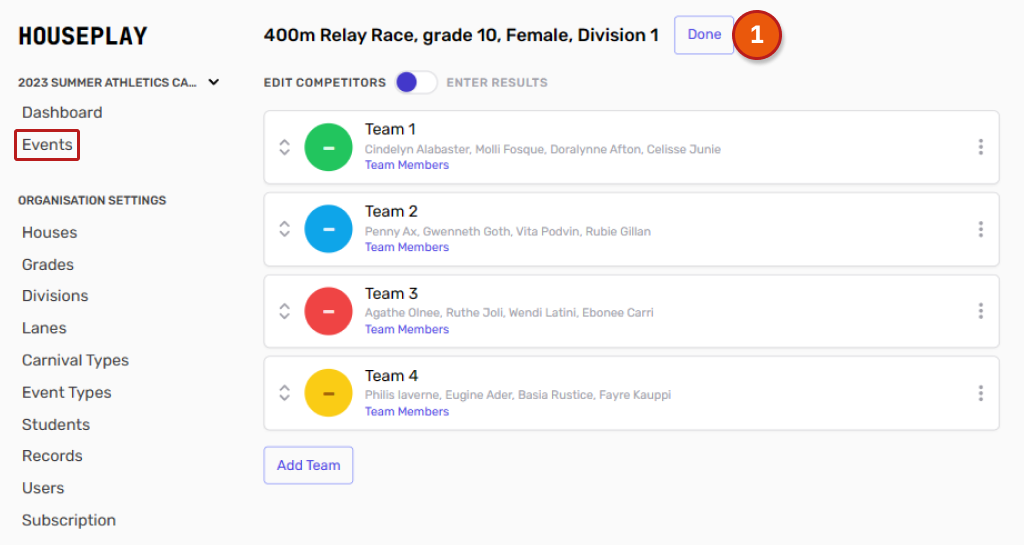Open Team Members link under Team 3
This screenshot has width=1024, height=545.
(x=406, y=329)
